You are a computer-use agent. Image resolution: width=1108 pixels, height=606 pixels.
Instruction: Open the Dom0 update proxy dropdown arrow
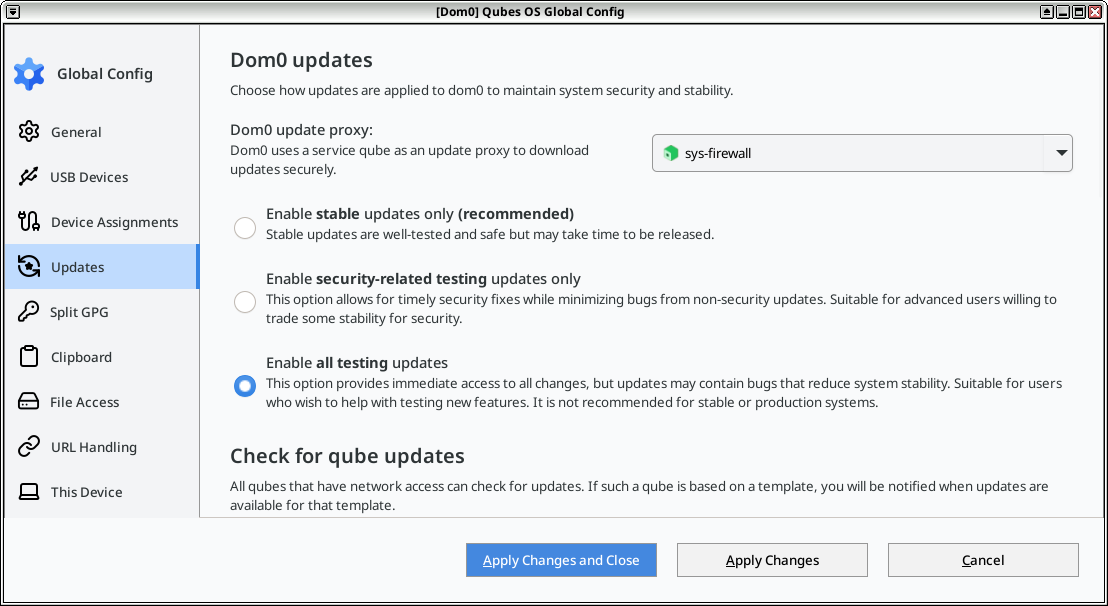coord(1061,153)
